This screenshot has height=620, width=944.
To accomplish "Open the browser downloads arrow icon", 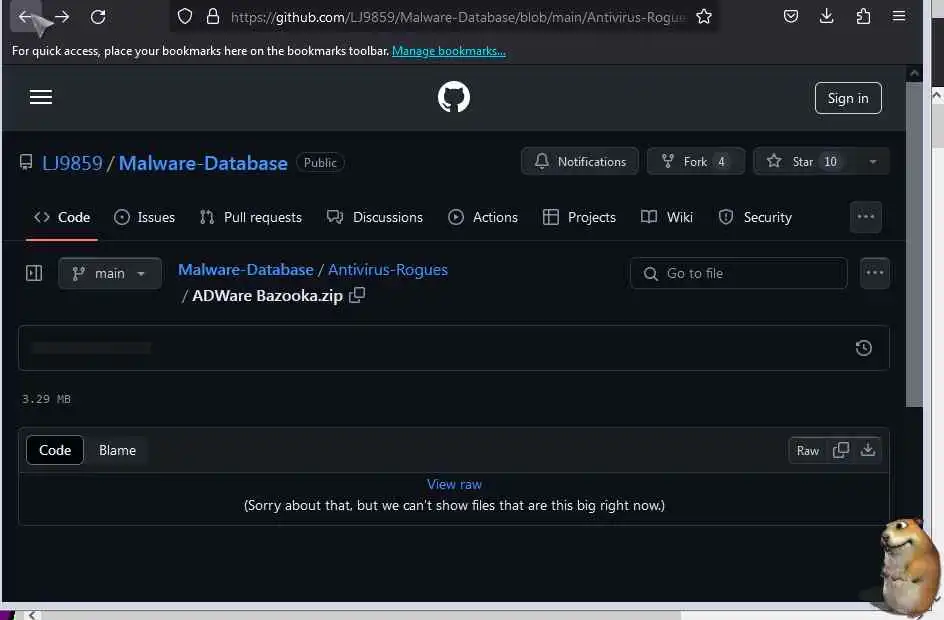I will (x=827, y=16).
